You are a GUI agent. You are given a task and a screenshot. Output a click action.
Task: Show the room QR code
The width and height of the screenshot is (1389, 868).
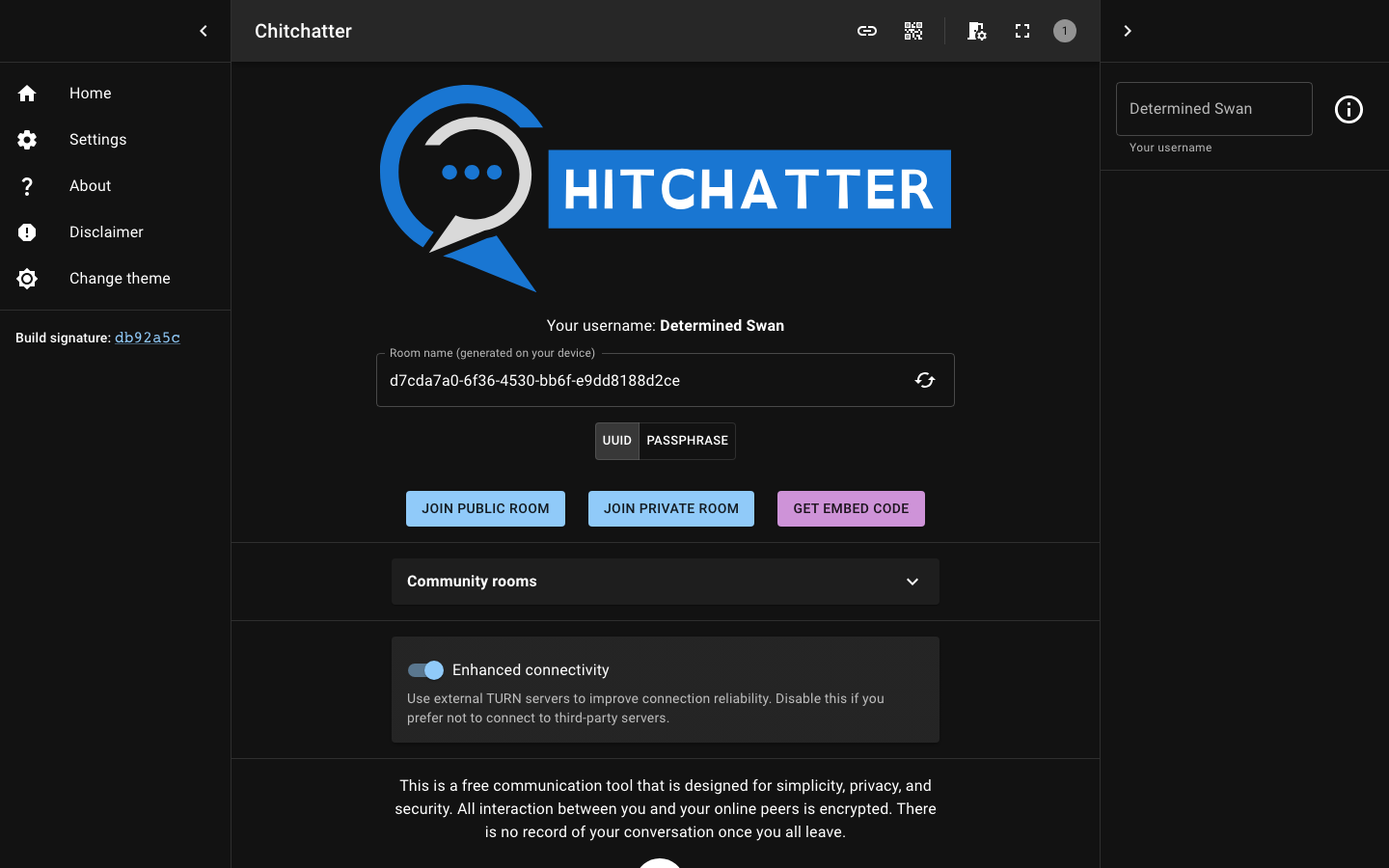point(912,31)
